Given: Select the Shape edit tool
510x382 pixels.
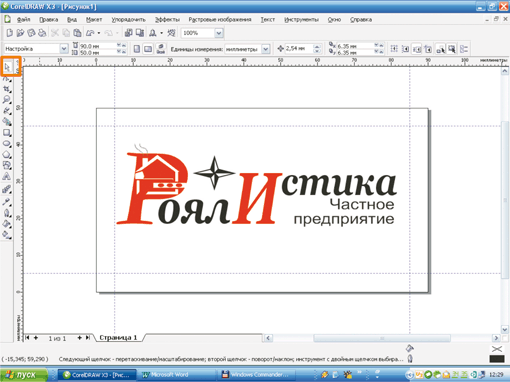Looking at the screenshot, I should tap(7, 79).
